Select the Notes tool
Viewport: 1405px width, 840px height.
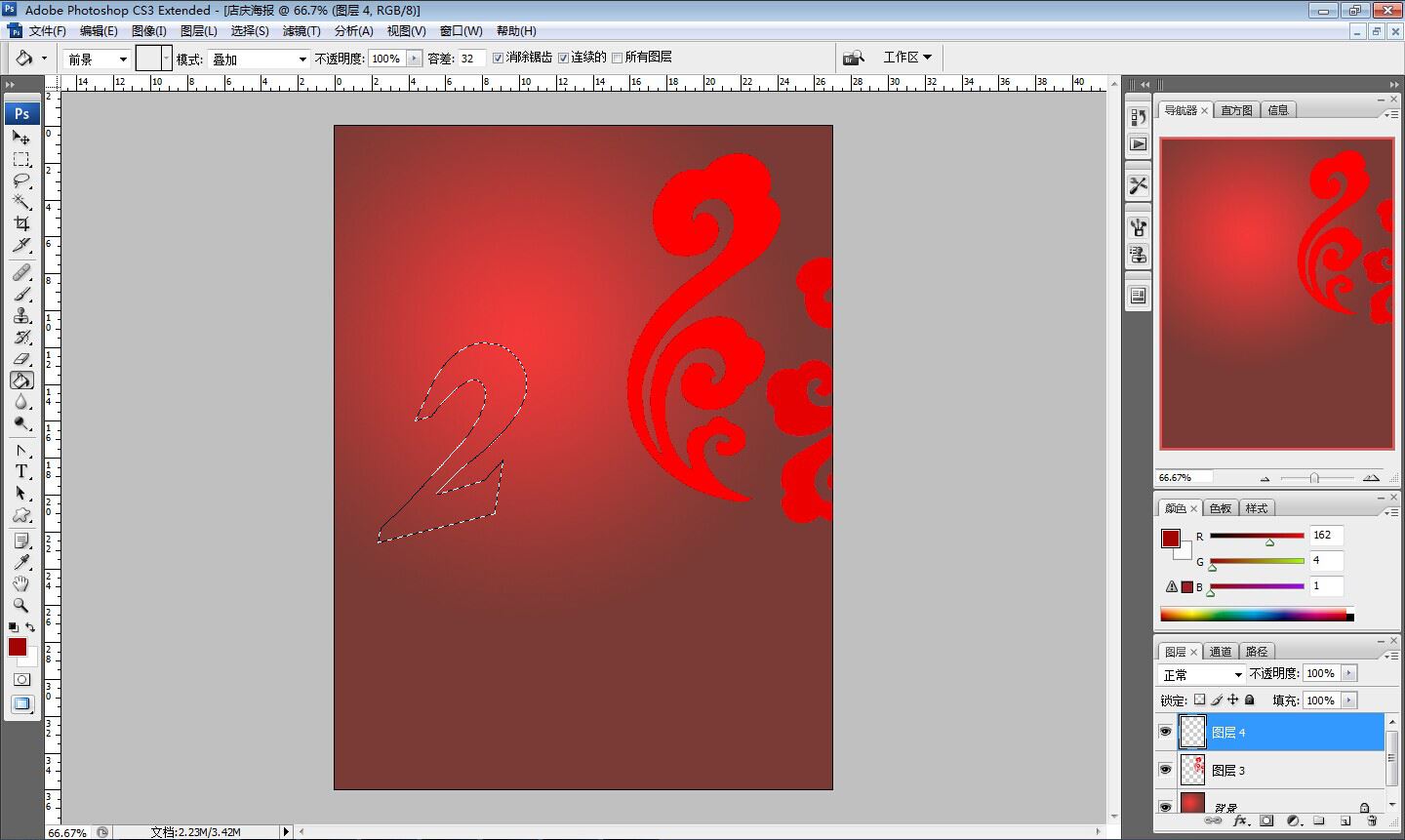point(21,540)
